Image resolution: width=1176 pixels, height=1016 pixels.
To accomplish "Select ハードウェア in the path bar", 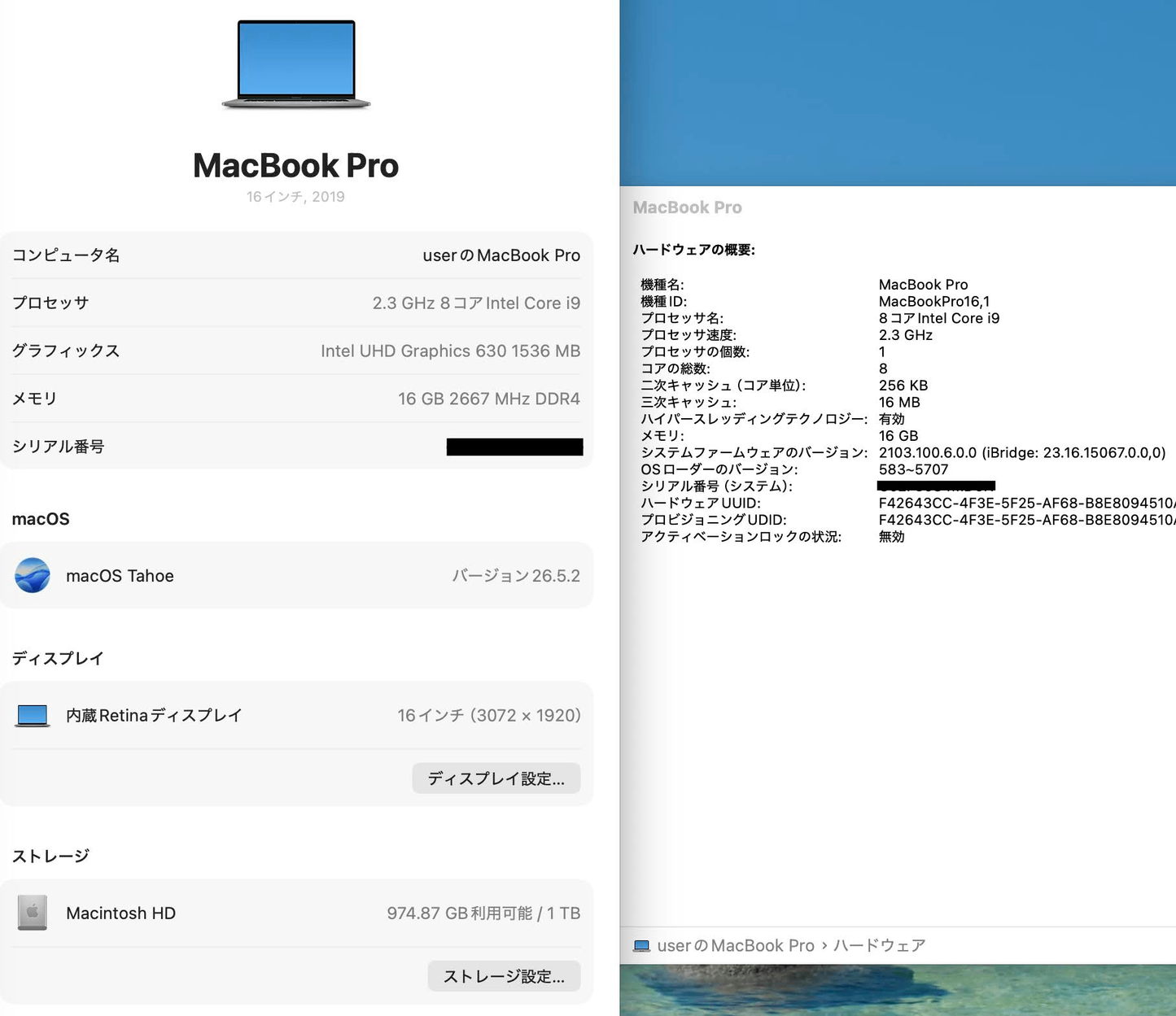I will click(880, 945).
